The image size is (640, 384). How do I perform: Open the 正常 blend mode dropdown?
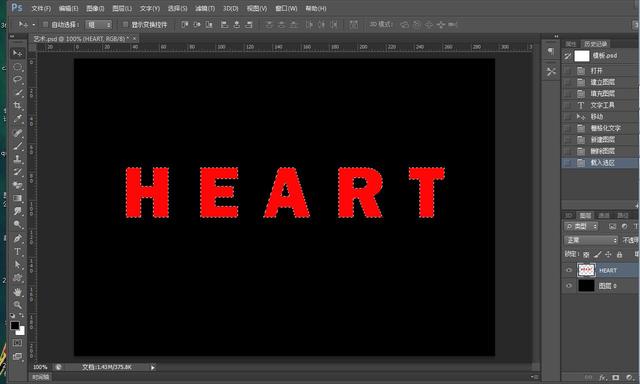point(591,240)
